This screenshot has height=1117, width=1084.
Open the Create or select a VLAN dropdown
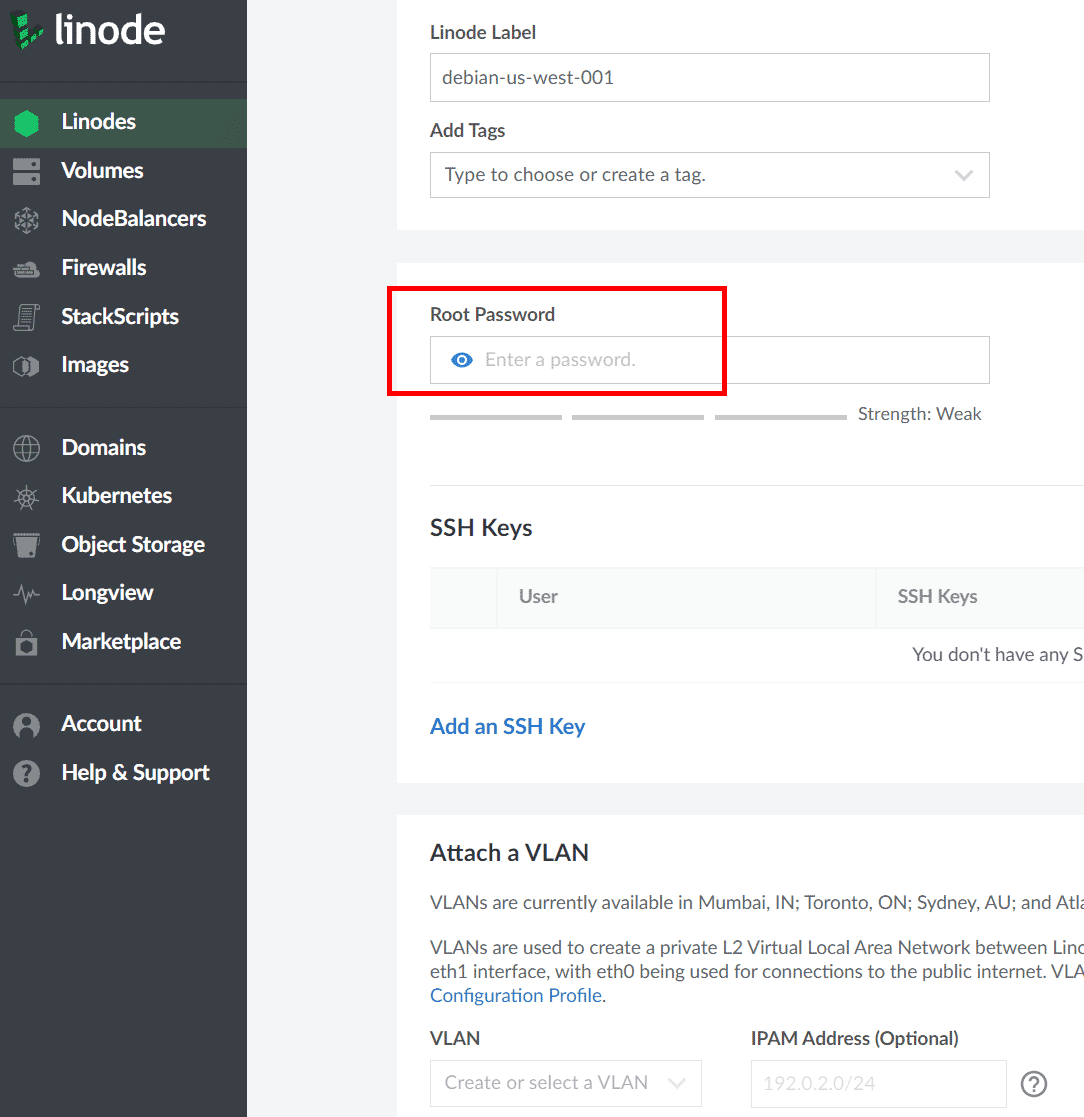point(566,1083)
